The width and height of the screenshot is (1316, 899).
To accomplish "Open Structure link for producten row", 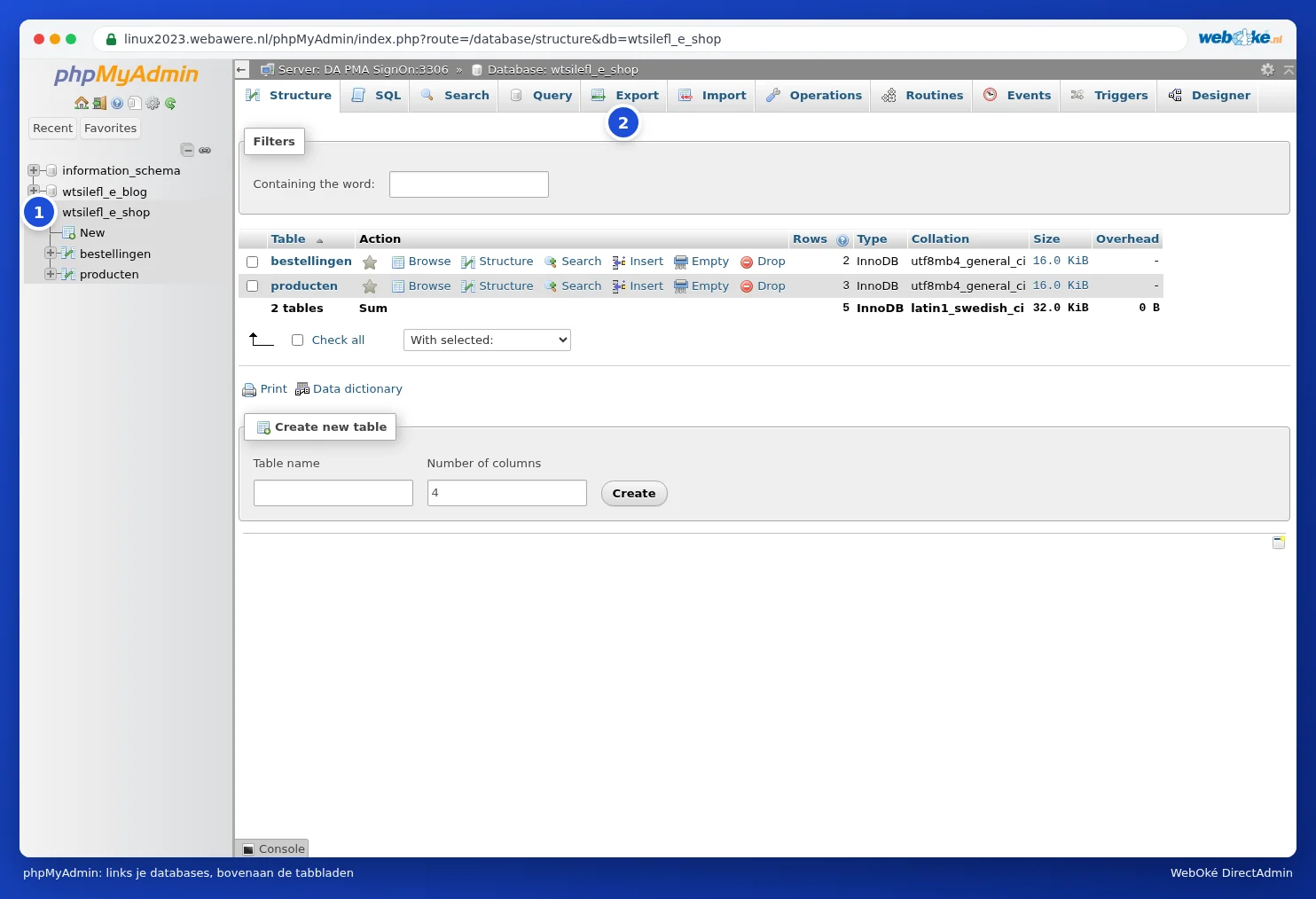I will tap(497, 286).
